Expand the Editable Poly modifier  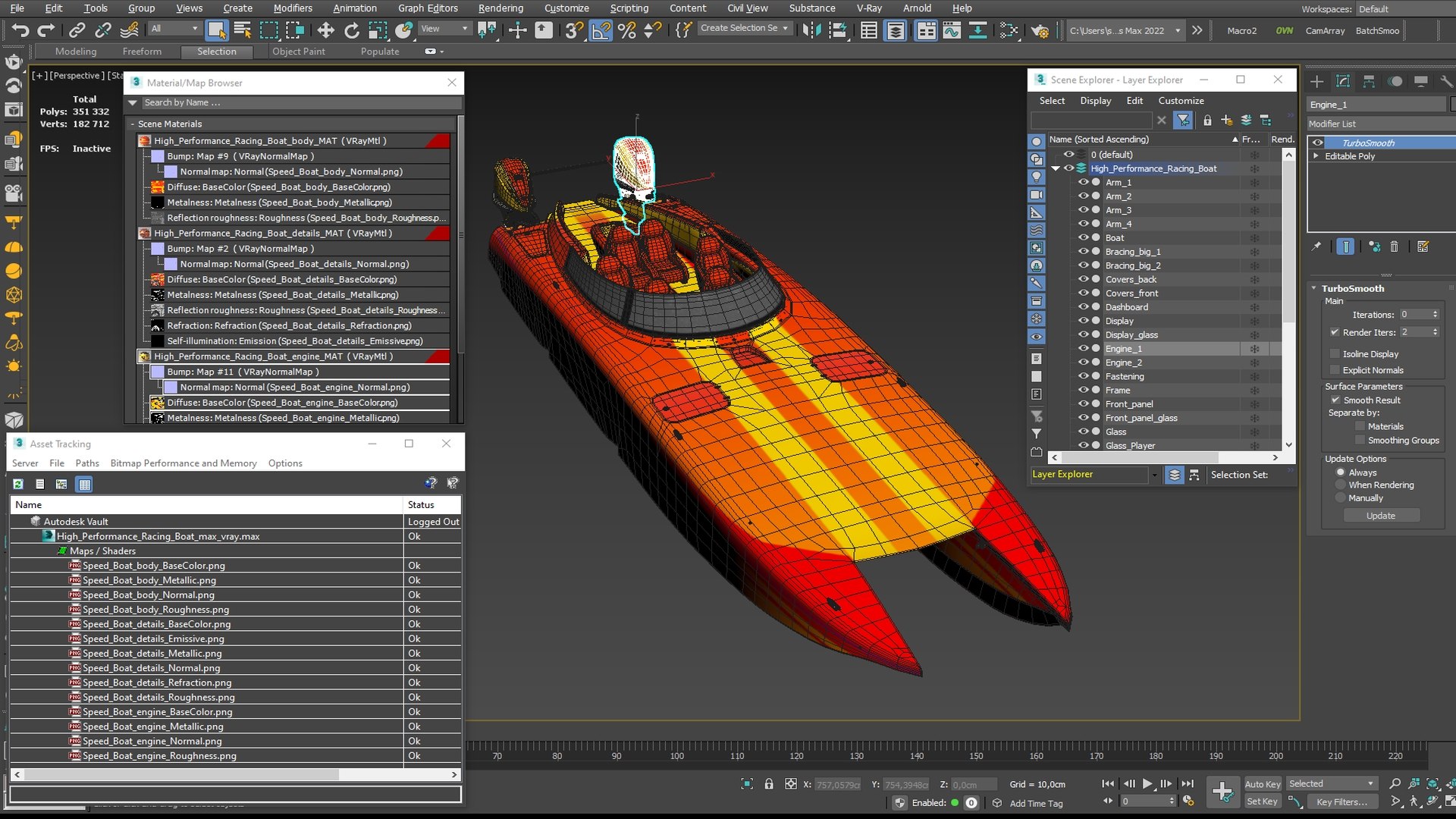point(1316,156)
